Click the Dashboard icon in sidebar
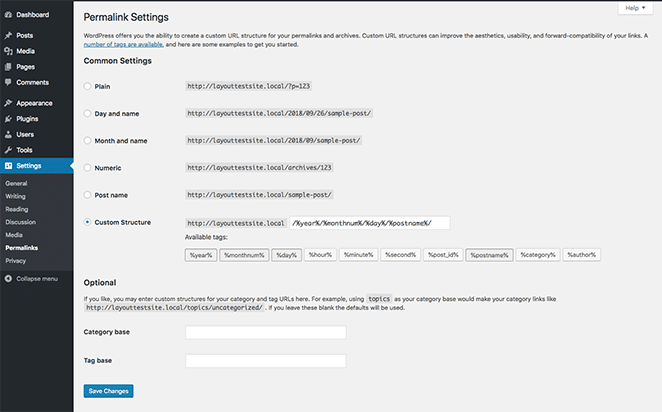This screenshot has width=662, height=412. [8, 15]
